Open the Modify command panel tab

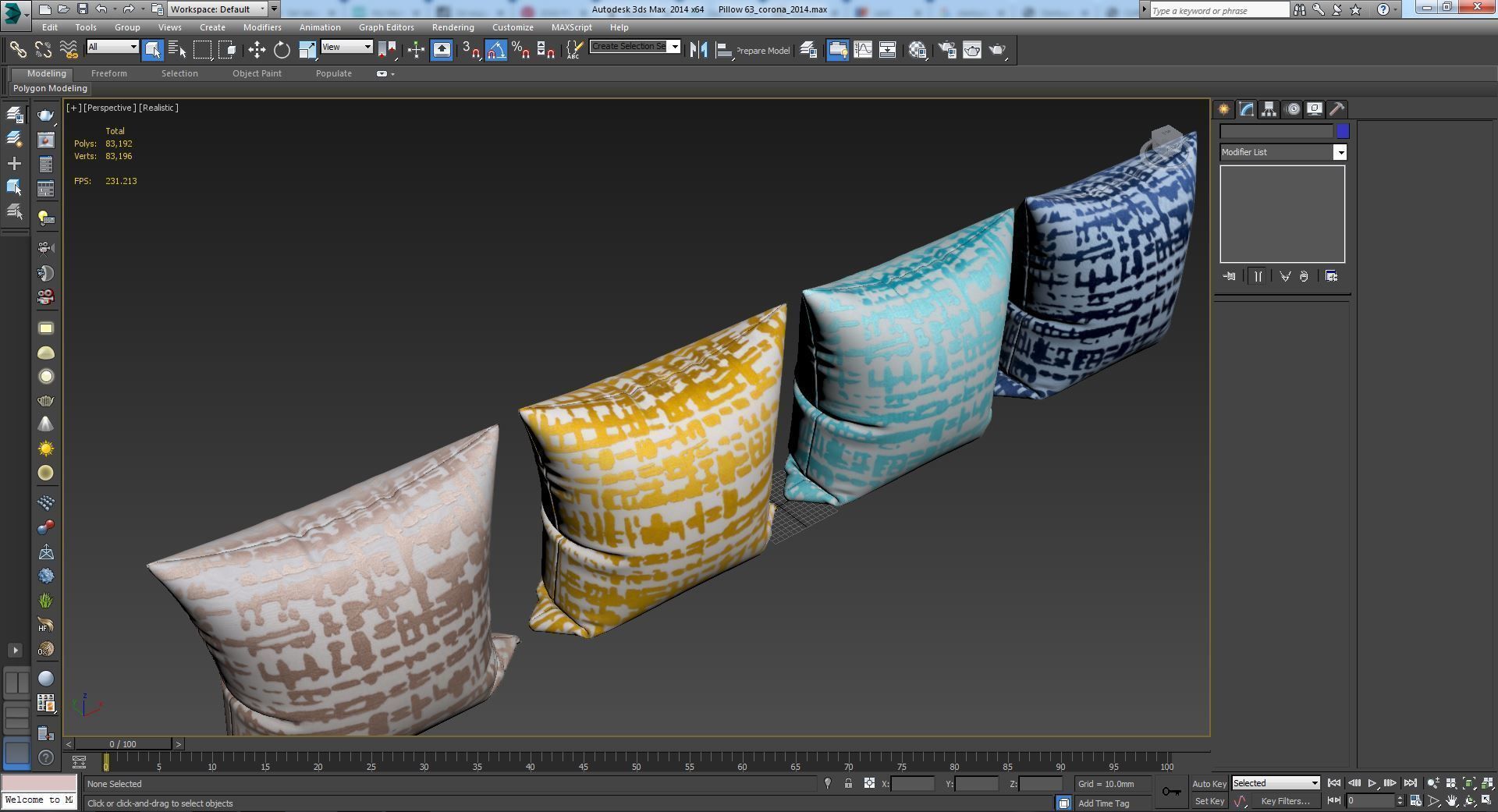(x=1246, y=109)
